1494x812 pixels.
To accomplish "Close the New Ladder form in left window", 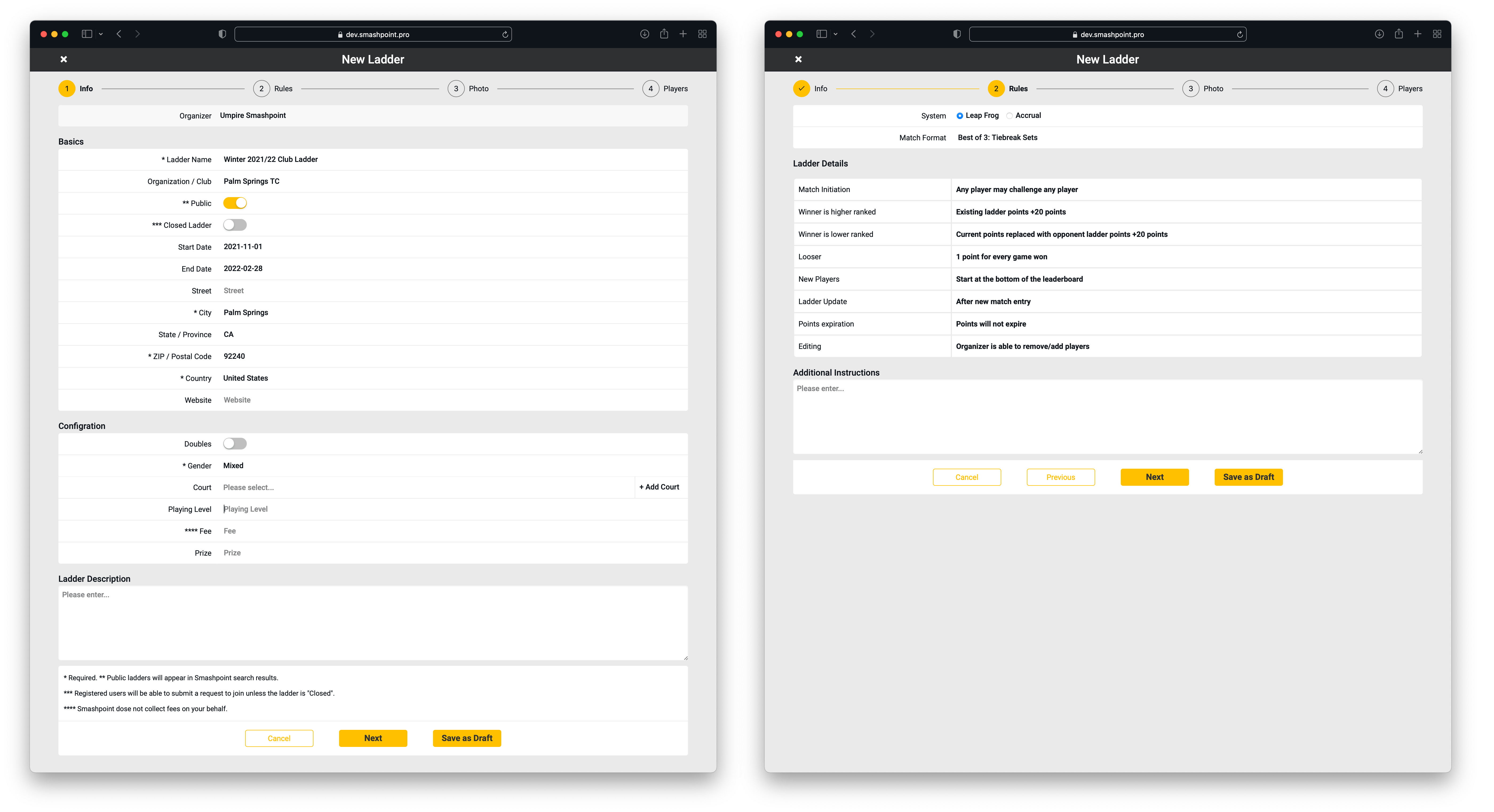I will pos(64,59).
